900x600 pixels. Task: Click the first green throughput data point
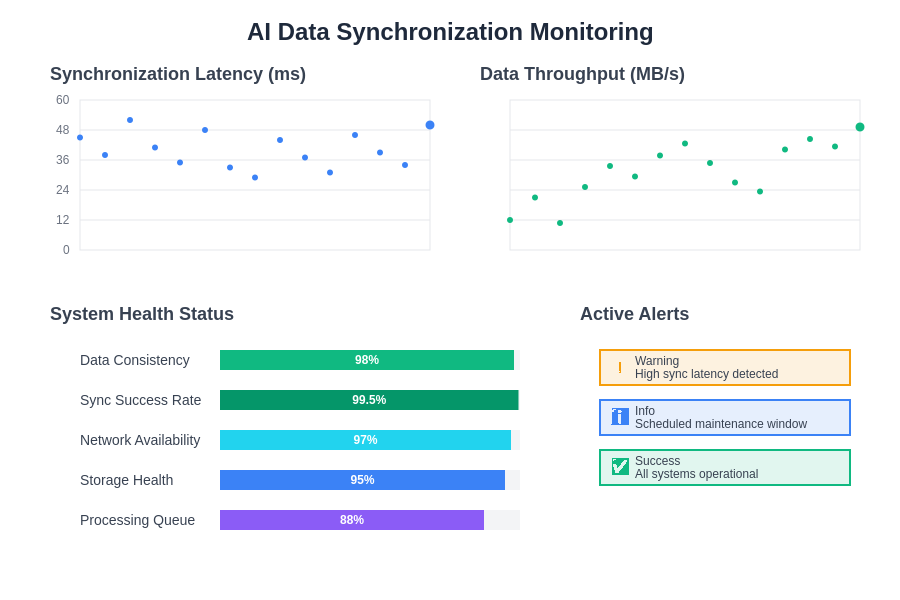[x=510, y=220]
